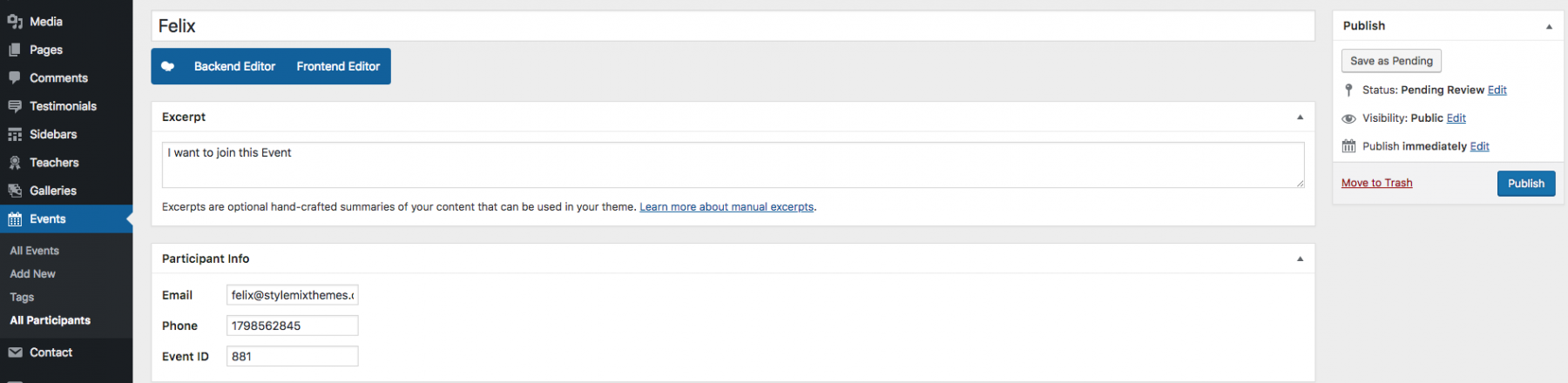This screenshot has height=383, width=1568.
Task: Click the Media icon in sidebar
Action: [15, 22]
